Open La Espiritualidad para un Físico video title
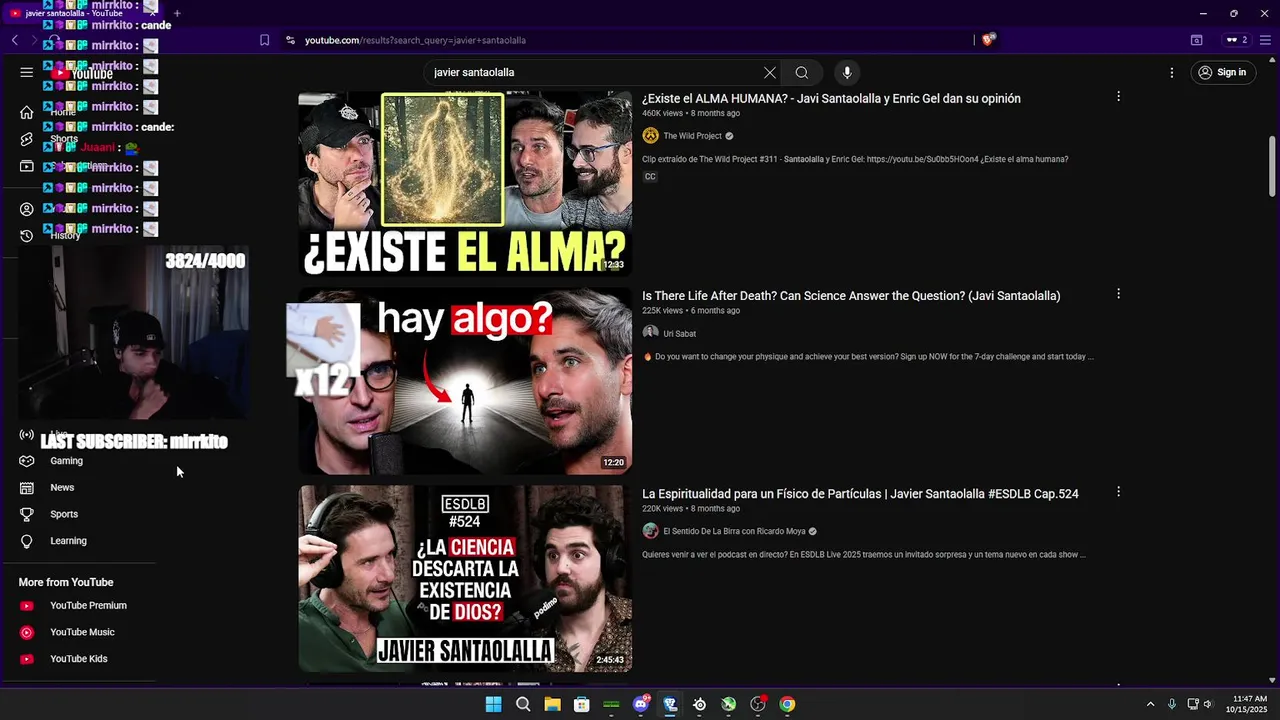This screenshot has width=1280, height=720. point(860,494)
